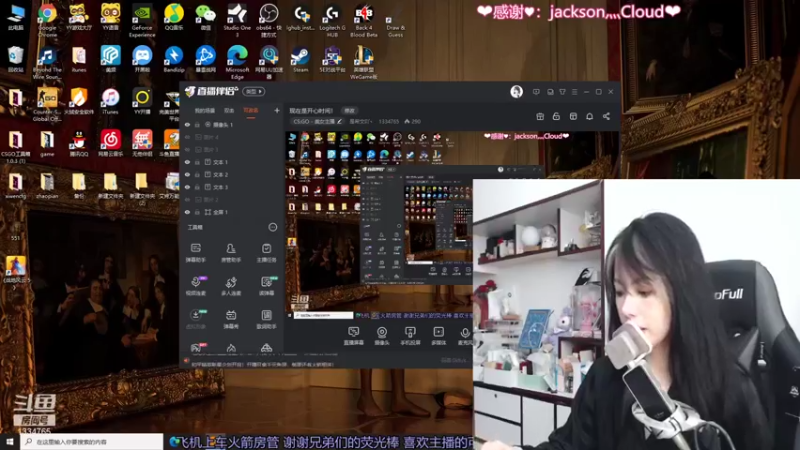
Task: Toggle the lock on 摄像头 1 layer
Action: [197, 124]
